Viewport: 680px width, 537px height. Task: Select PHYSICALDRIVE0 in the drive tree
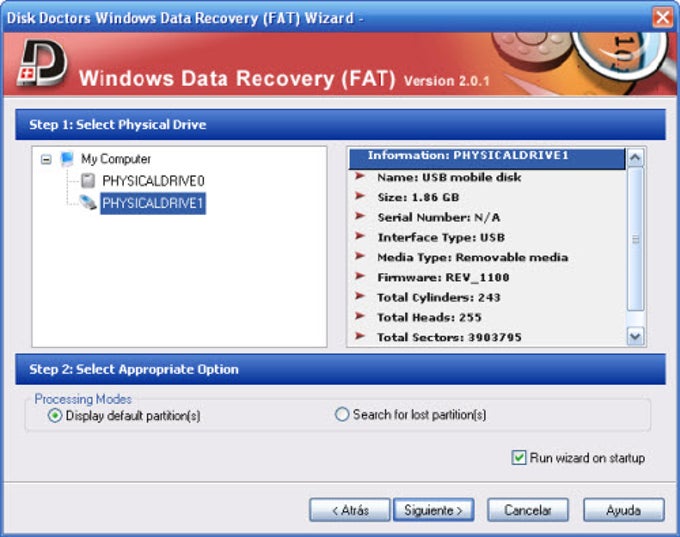pos(153,180)
